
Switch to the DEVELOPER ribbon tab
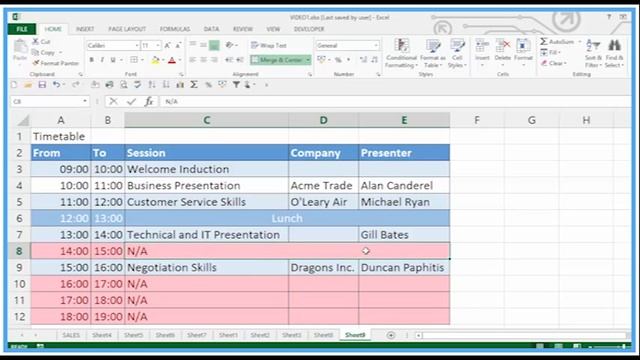pos(309,29)
